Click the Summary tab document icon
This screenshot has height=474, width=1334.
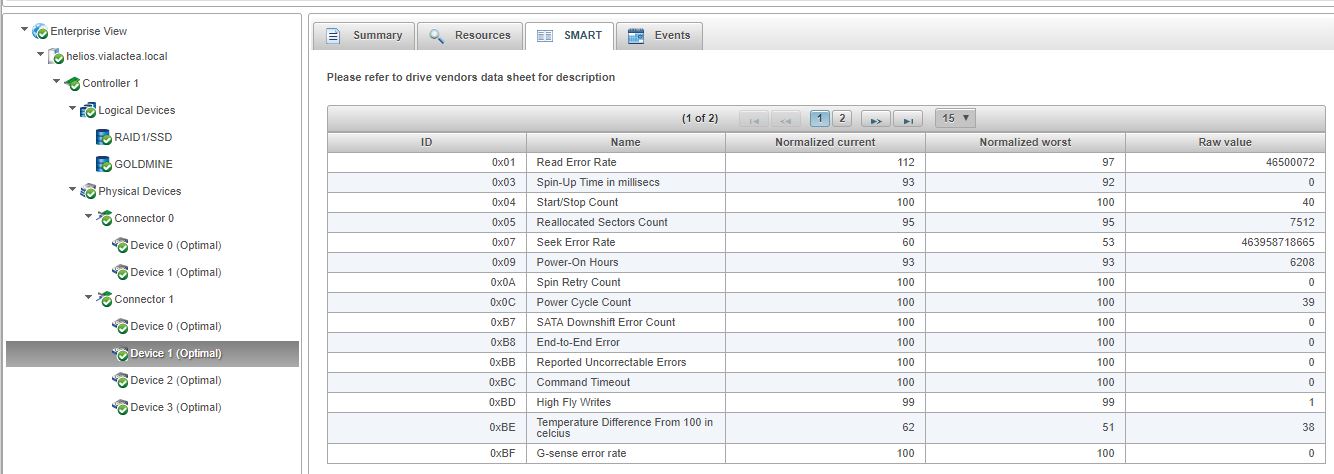point(334,35)
